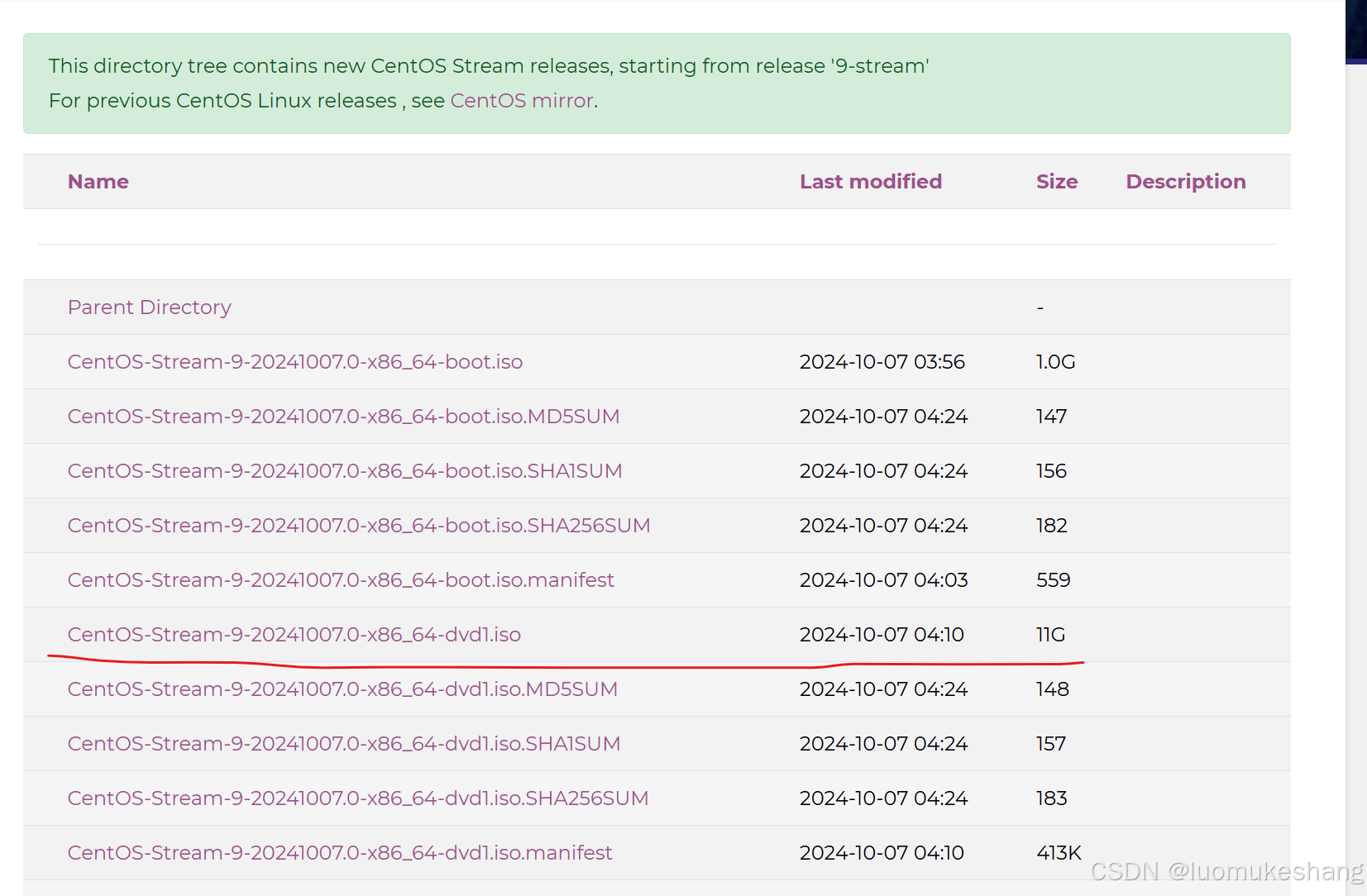Open dvd1.iso.manifest file link

340,853
